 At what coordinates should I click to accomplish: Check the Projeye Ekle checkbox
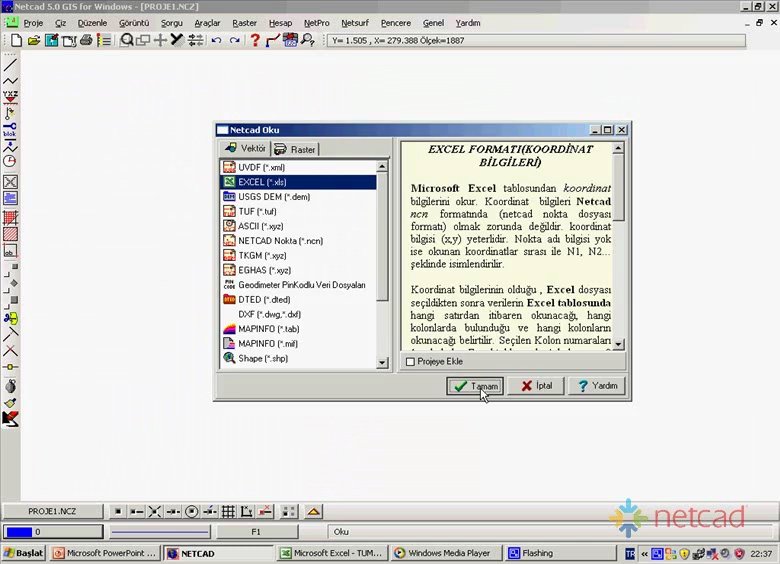tap(410, 362)
